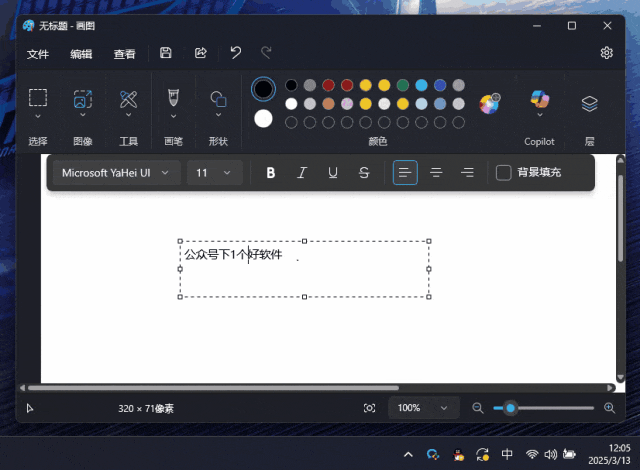Undo the last action
Viewport: 640px width, 470px height.
[236, 53]
